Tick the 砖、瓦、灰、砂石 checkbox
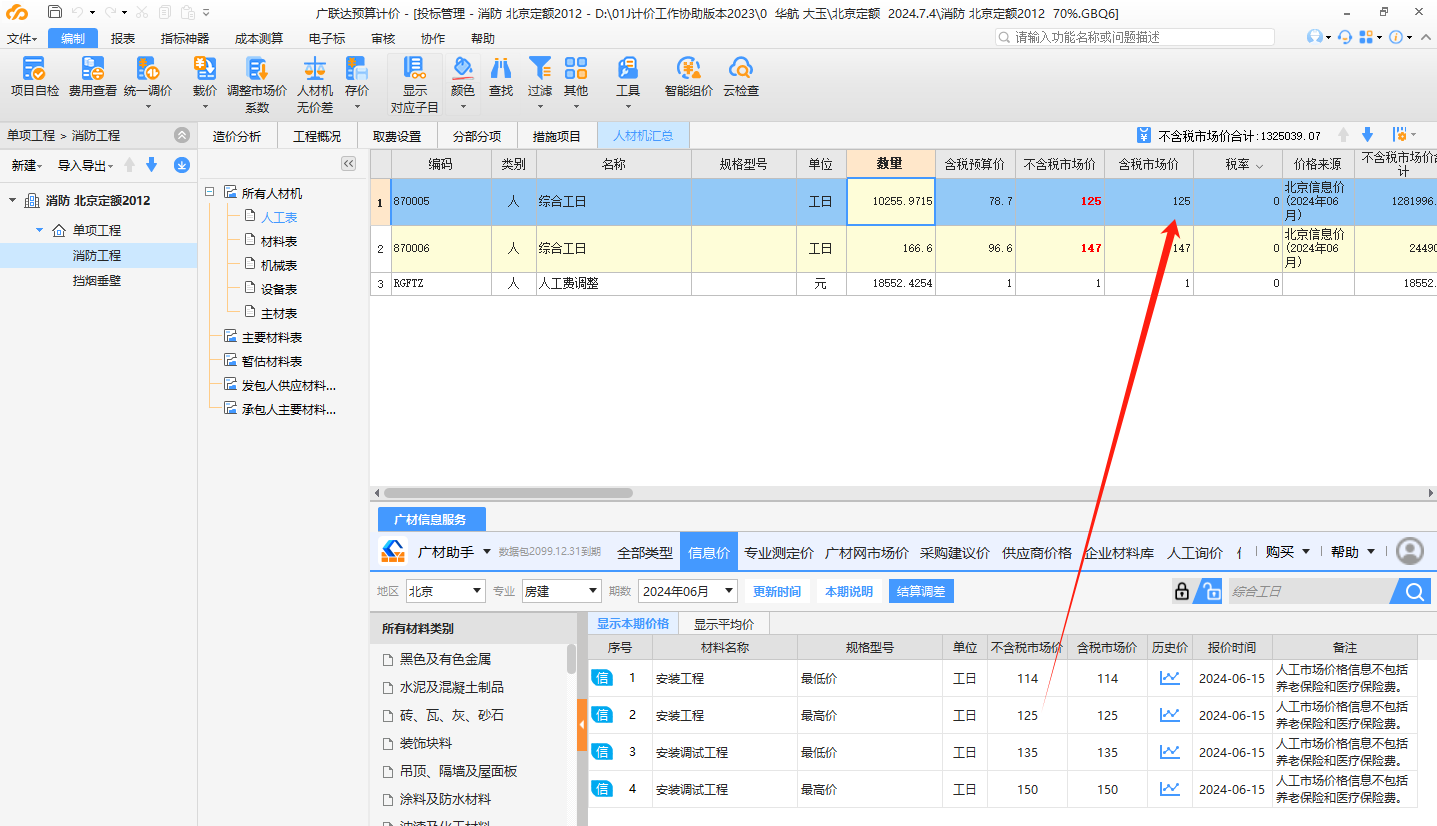 tap(388, 716)
